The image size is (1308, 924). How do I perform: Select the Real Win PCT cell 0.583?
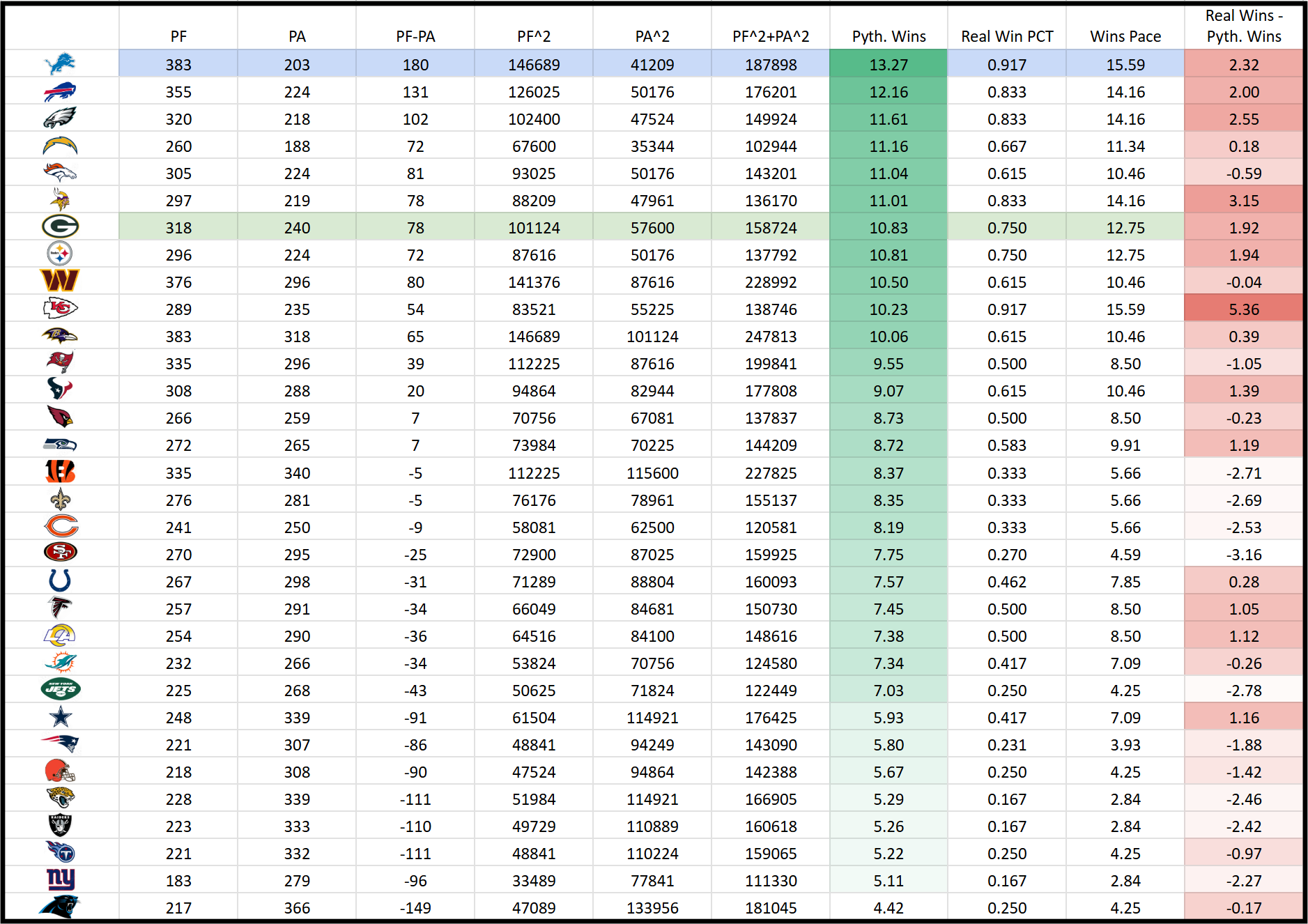pos(1007,445)
